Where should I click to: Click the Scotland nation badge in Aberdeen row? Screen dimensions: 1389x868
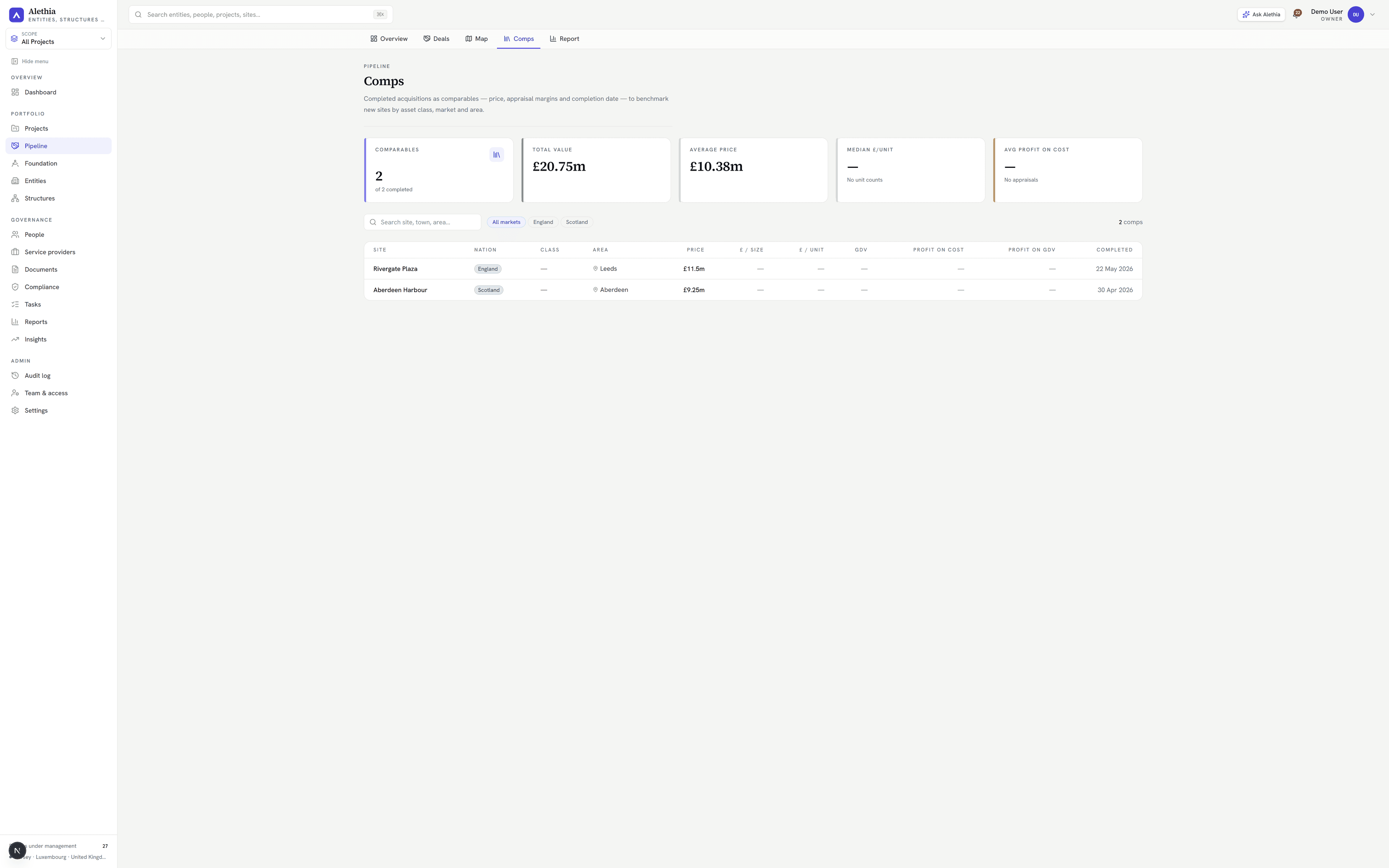pyautogui.click(x=489, y=290)
